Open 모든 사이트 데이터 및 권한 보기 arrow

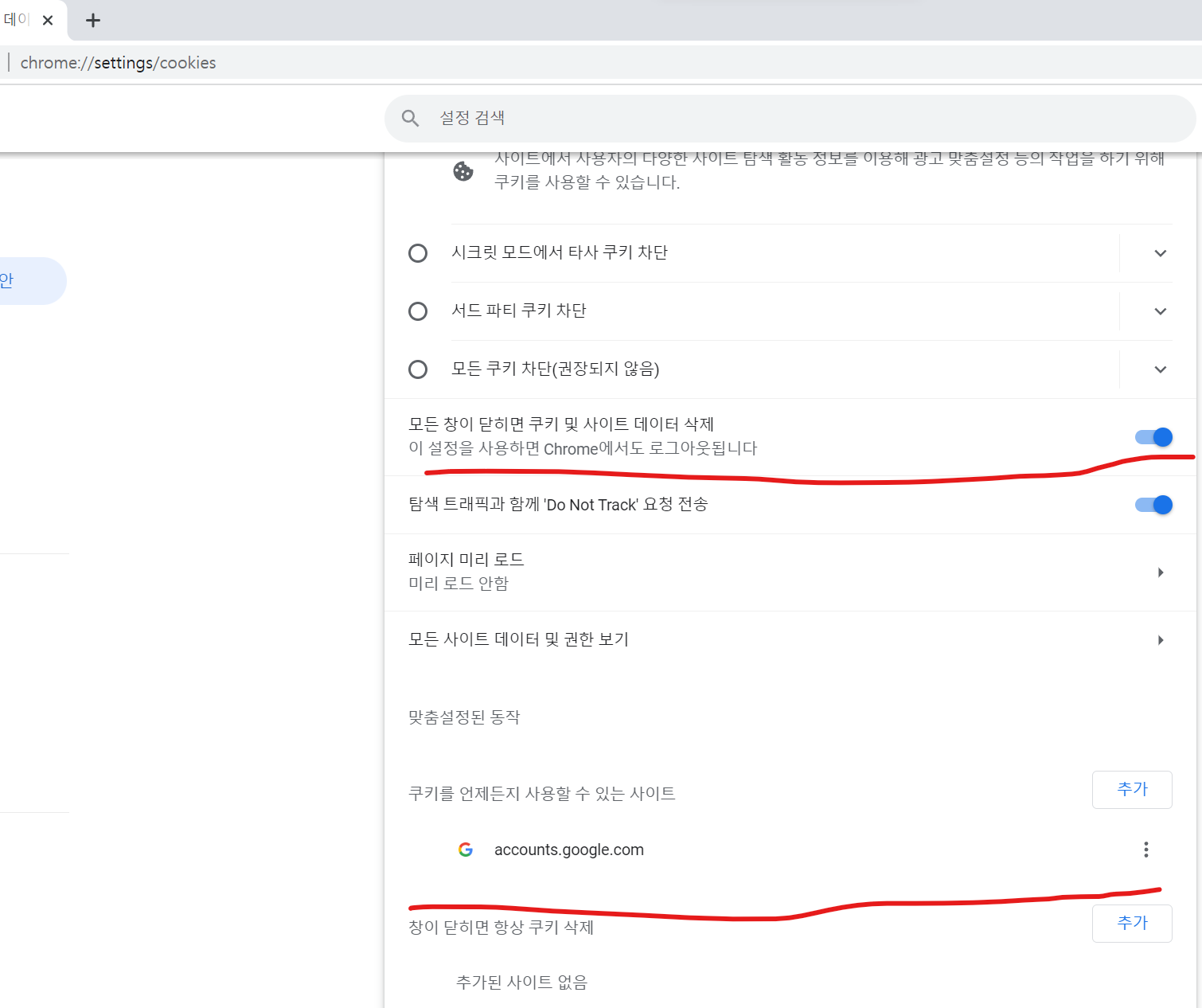pyautogui.click(x=1160, y=639)
